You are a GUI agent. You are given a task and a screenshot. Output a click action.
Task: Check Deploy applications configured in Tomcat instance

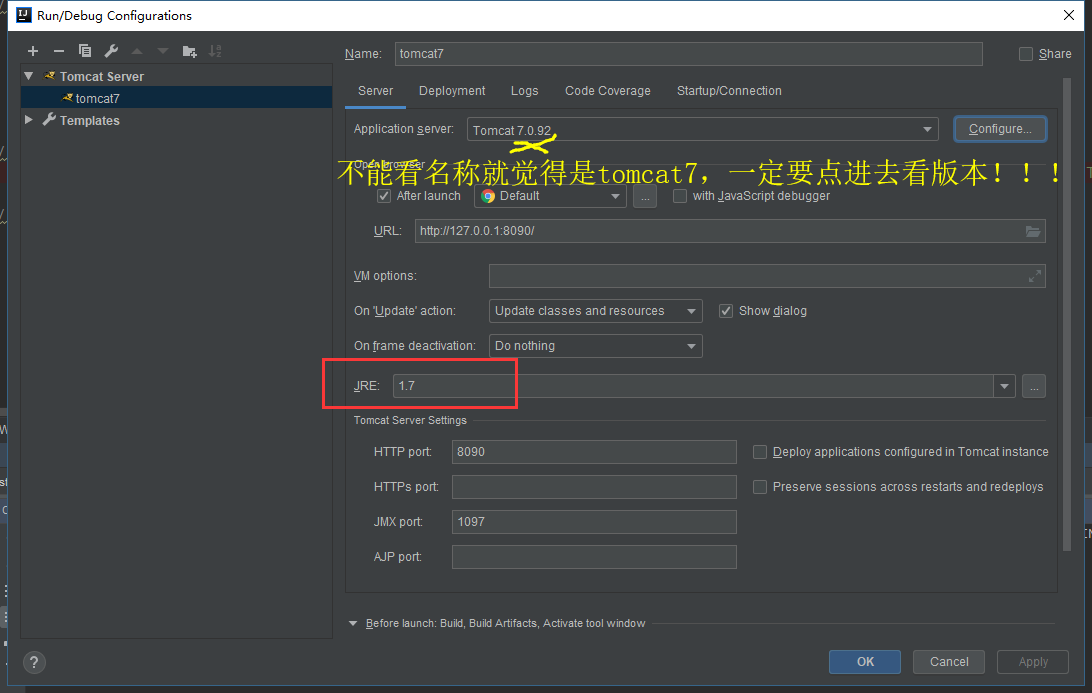pos(759,451)
